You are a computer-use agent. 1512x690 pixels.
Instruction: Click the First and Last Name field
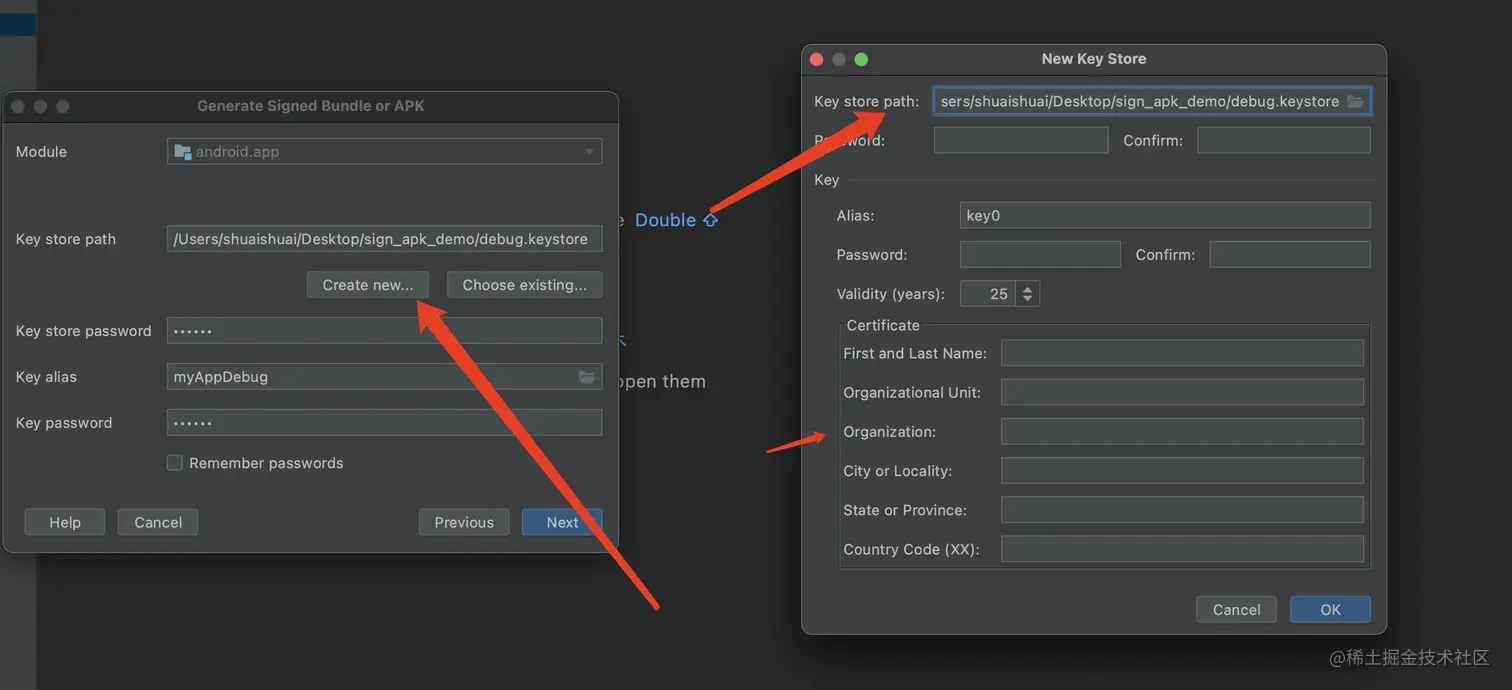click(x=1182, y=353)
